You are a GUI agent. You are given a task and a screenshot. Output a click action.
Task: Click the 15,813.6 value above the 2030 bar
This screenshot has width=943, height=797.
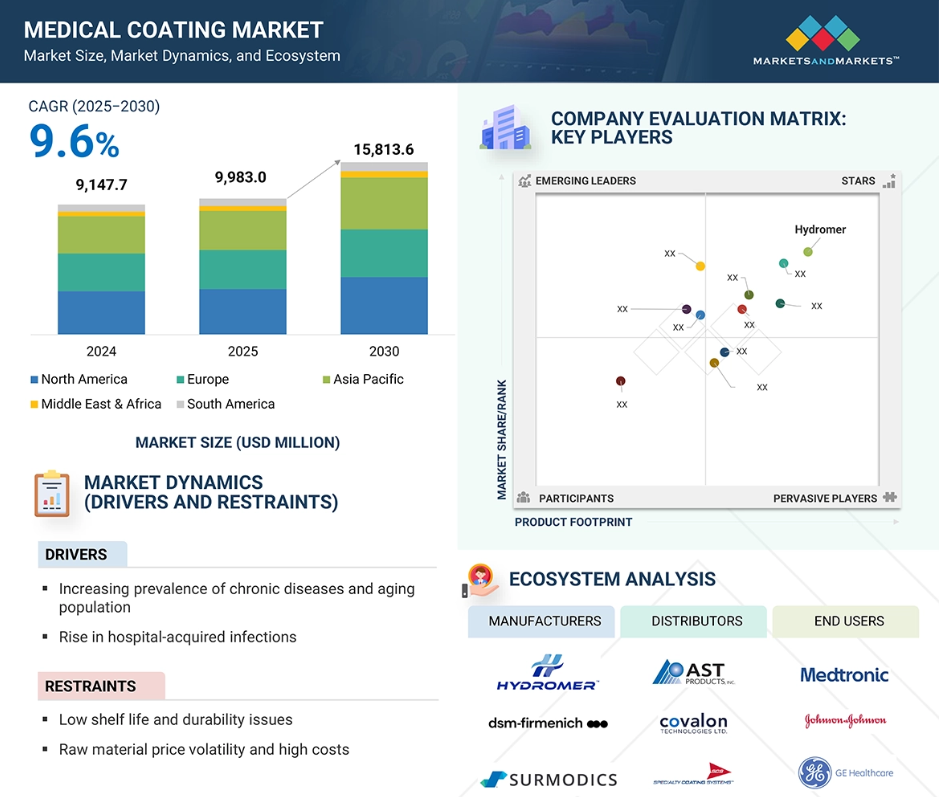click(x=384, y=149)
